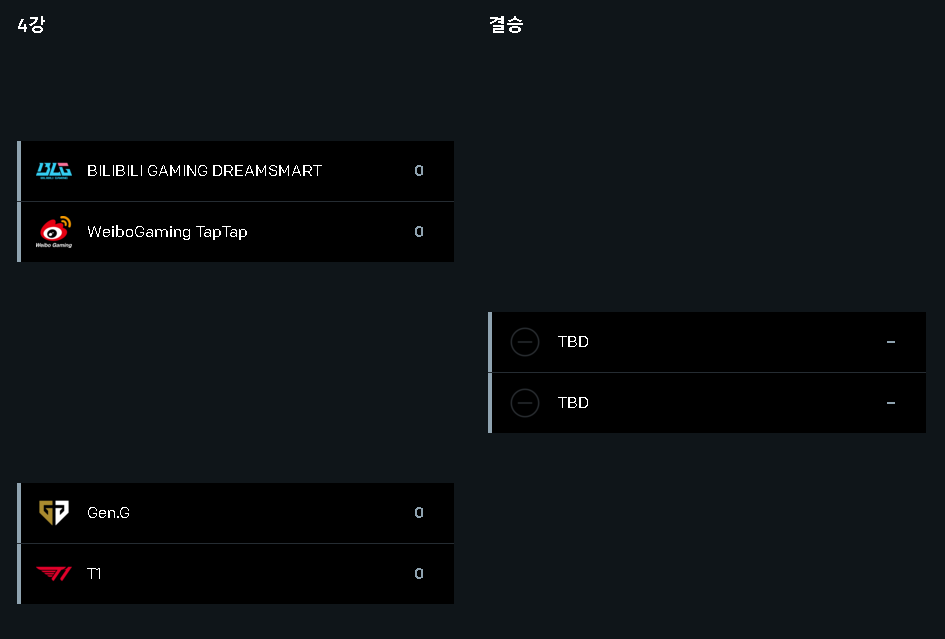
Task: Click the second TBD score dash
Action: point(891,403)
